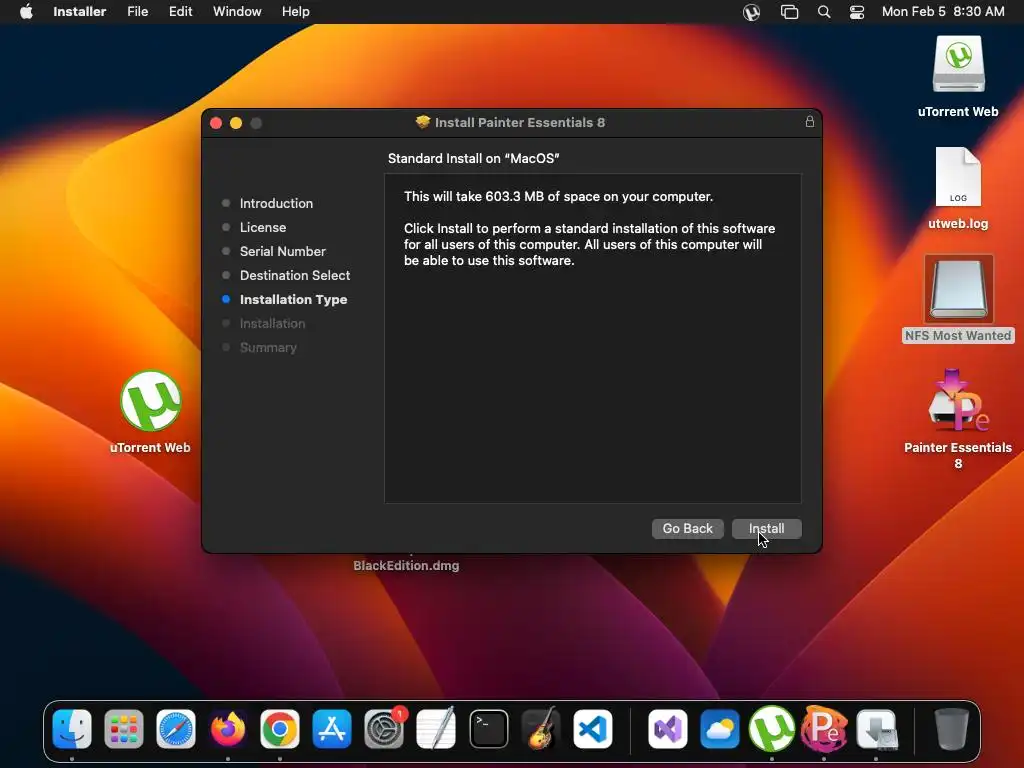Open the Apple menu

point(26,12)
